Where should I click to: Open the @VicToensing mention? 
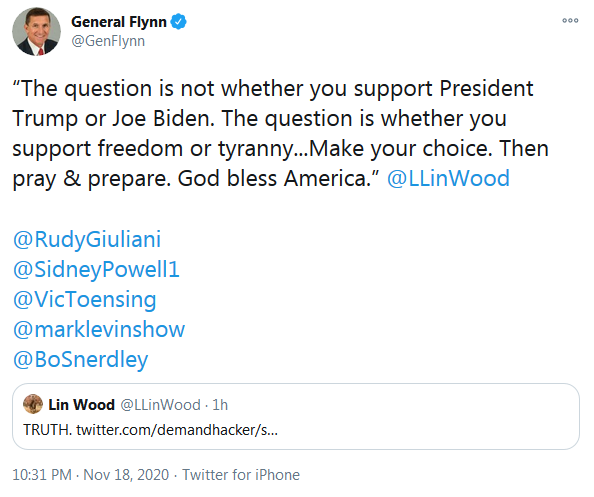click(x=85, y=299)
